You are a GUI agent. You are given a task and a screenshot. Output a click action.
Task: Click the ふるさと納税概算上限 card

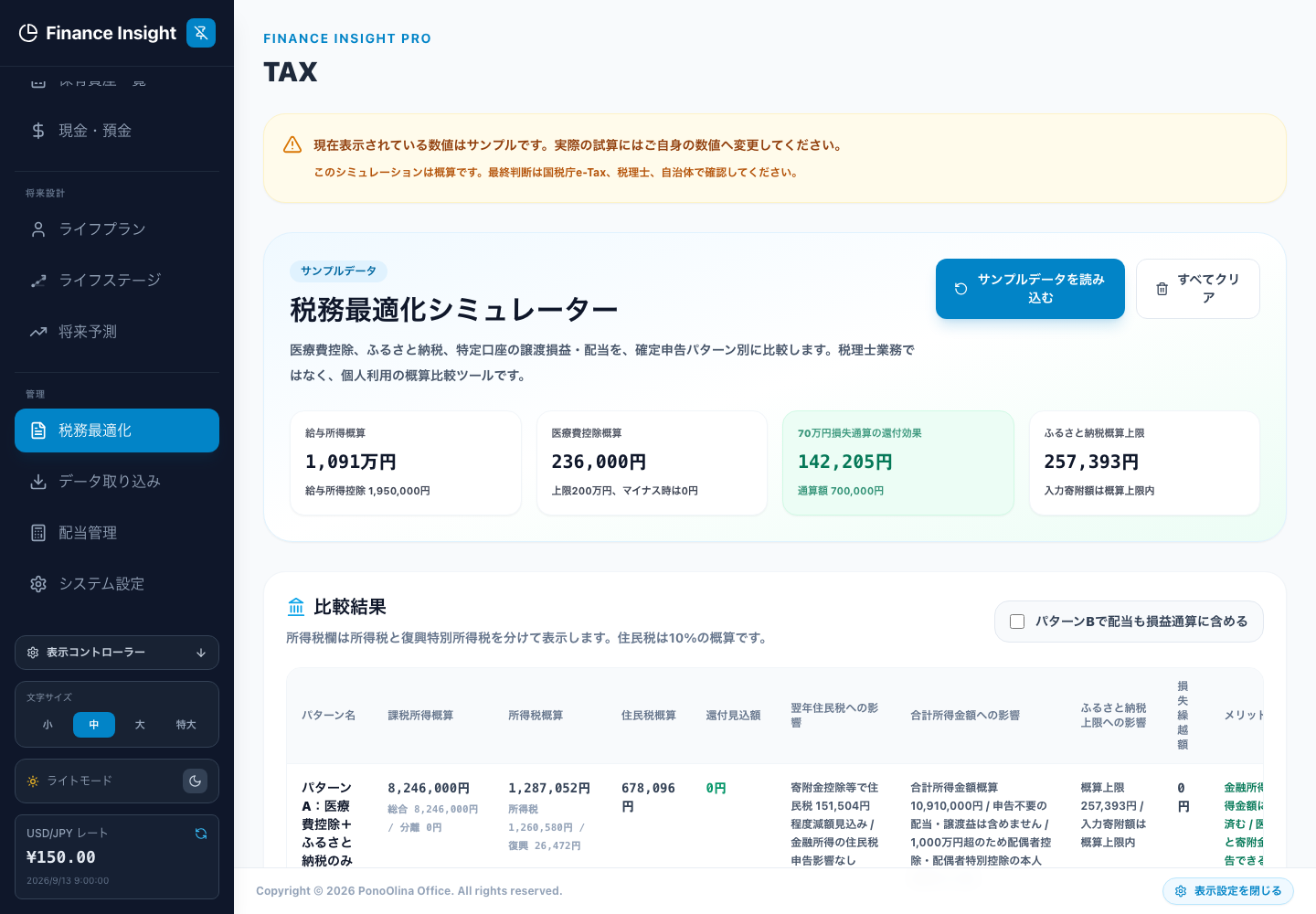[x=1144, y=463]
